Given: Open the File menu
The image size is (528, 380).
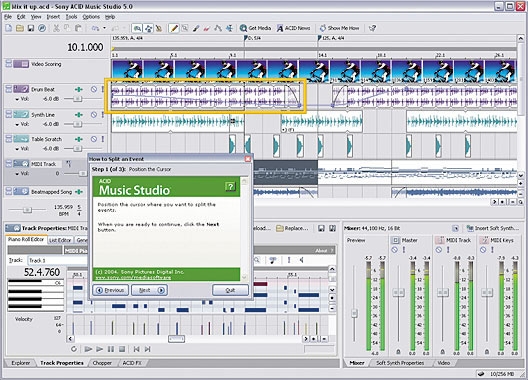Looking at the screenshot, I should click(x=8, y=17).
